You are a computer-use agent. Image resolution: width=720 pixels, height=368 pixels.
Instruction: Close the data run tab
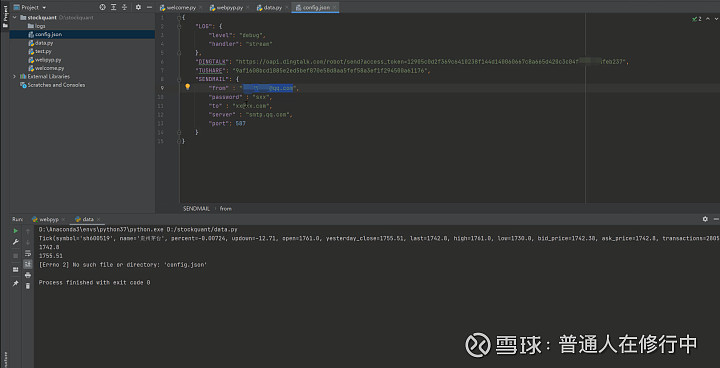[98, 220]
